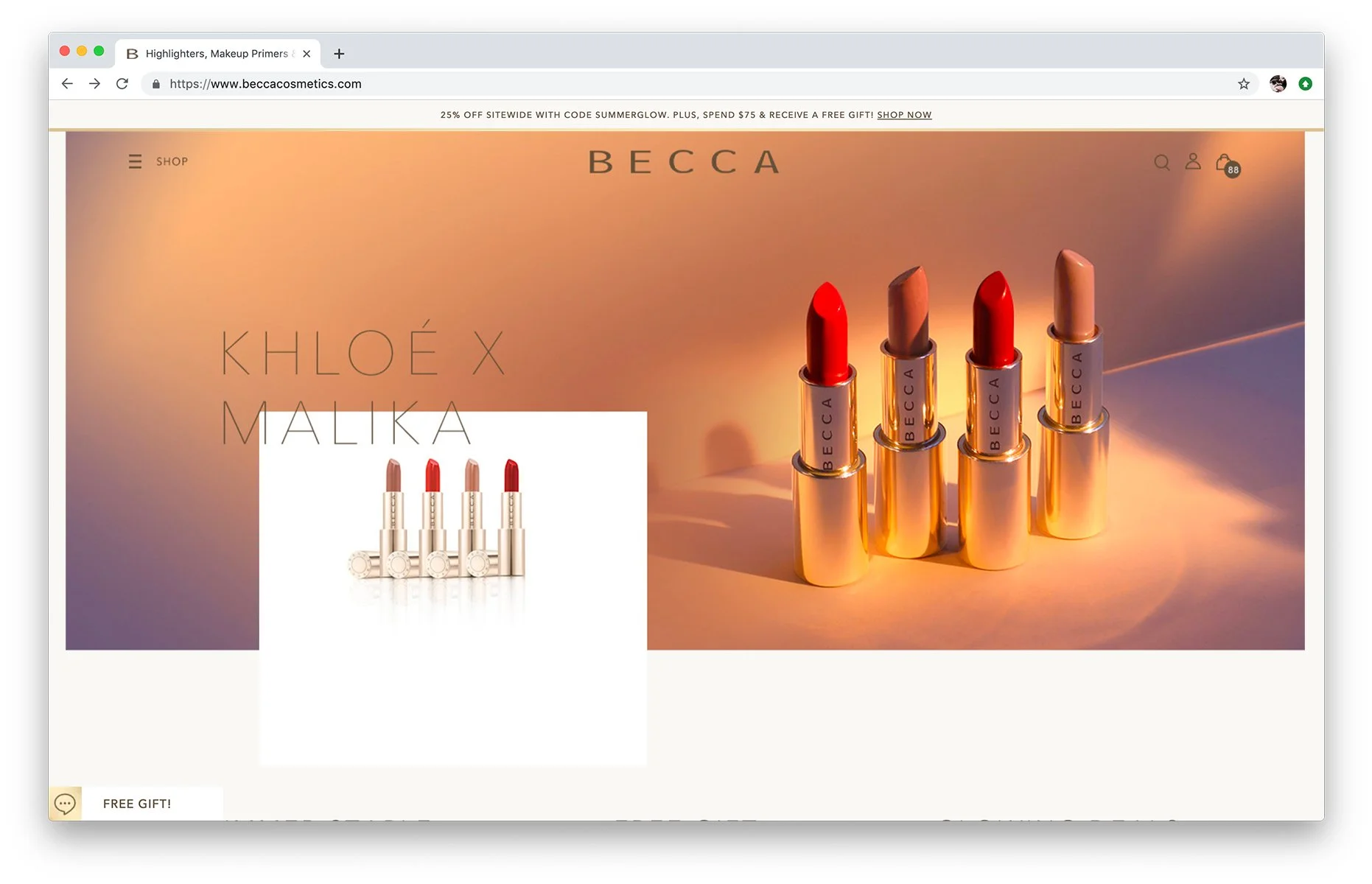This screenshot has height=884, width=1372.
Task: Select the Highlighters, Makeup Primers tab
Action: tap(217, 54)
